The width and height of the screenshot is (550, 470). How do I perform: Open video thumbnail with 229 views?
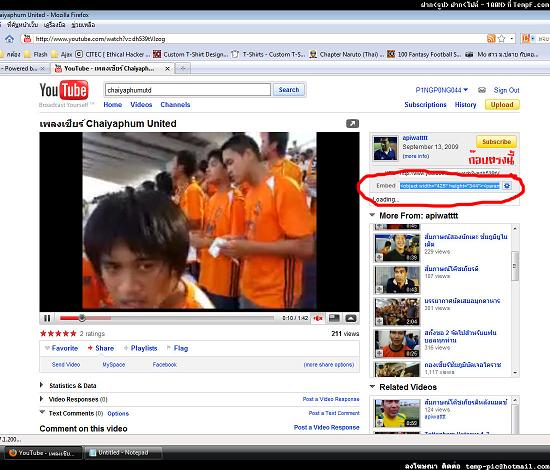pyautogui.click(x=397, y=248)
